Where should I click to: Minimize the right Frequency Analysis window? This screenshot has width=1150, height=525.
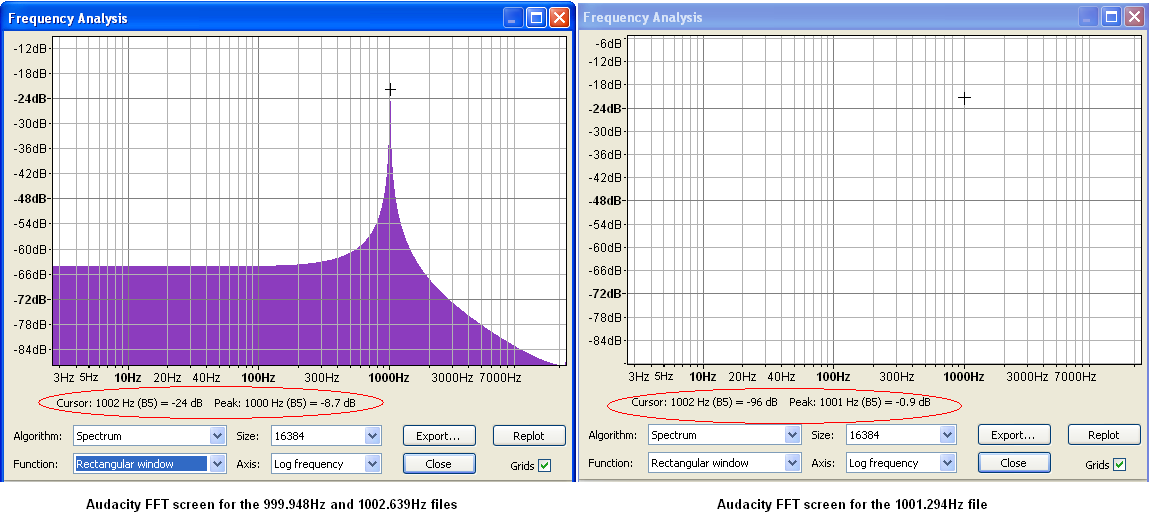coord(1088,17)
